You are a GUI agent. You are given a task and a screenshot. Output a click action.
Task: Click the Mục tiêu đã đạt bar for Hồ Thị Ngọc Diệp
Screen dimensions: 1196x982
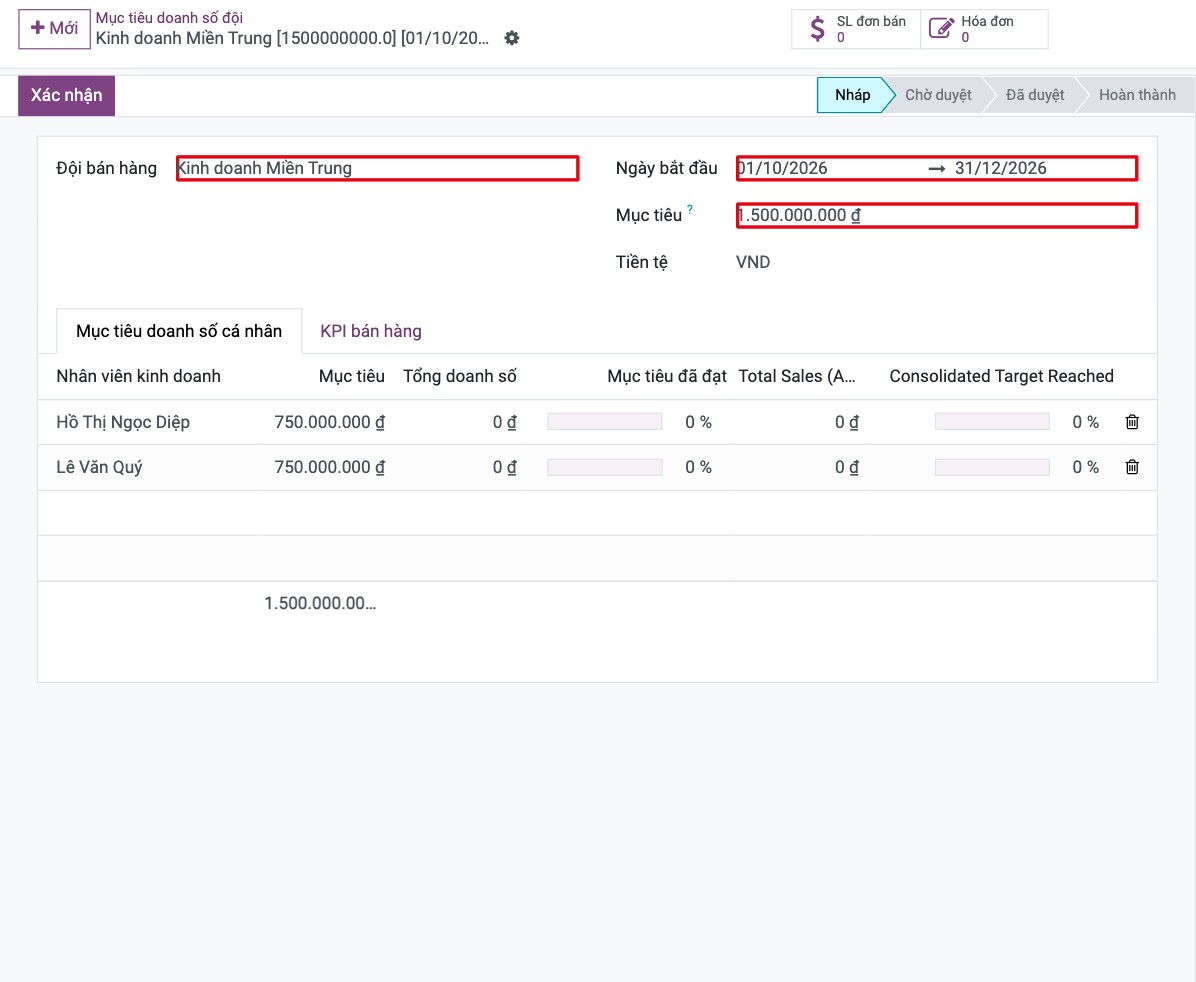pyautogui.click(x=605, y=422)
